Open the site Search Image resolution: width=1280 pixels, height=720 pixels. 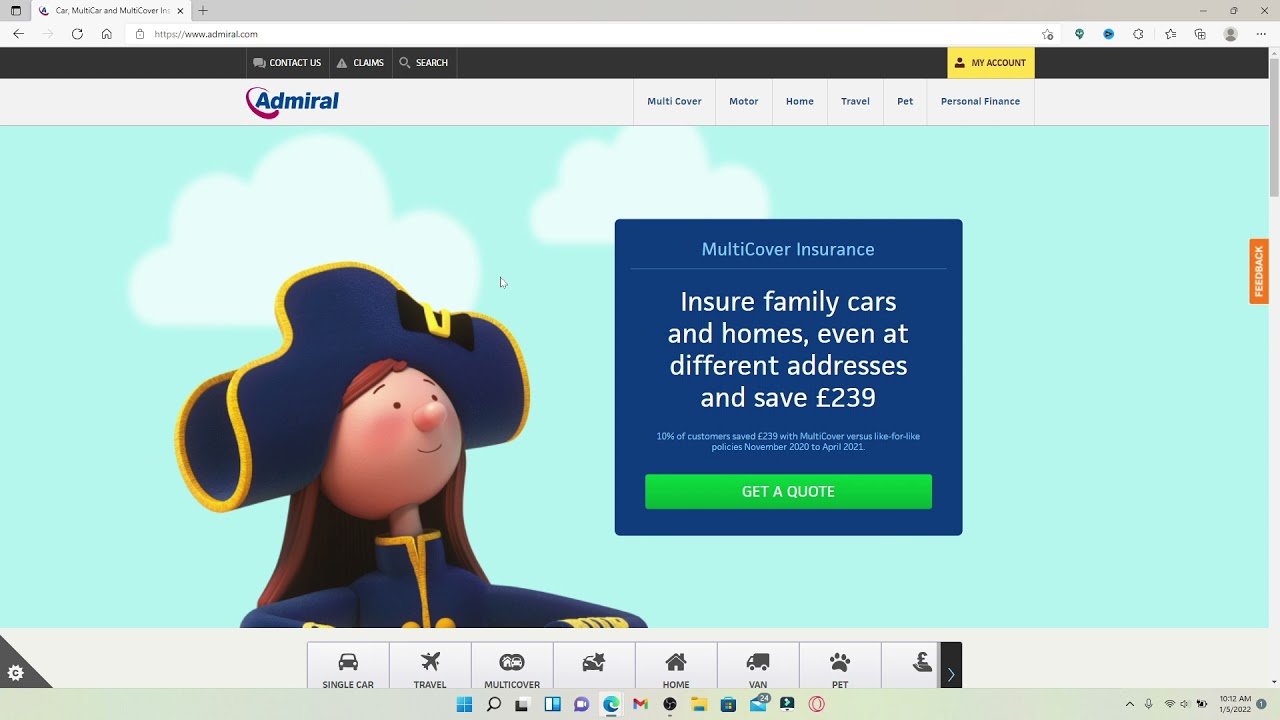coord(424,62)
